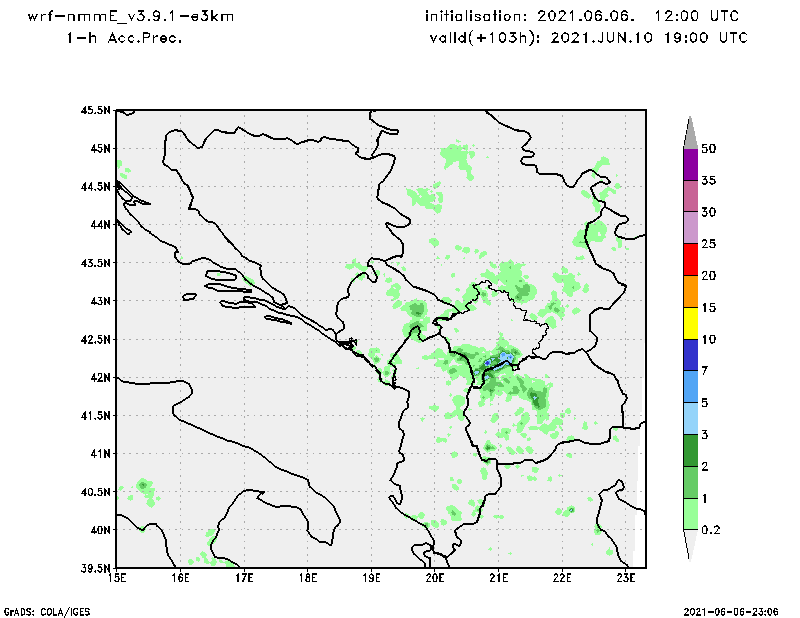
Task: Click the colorbar value label 30
Action: 709,212
